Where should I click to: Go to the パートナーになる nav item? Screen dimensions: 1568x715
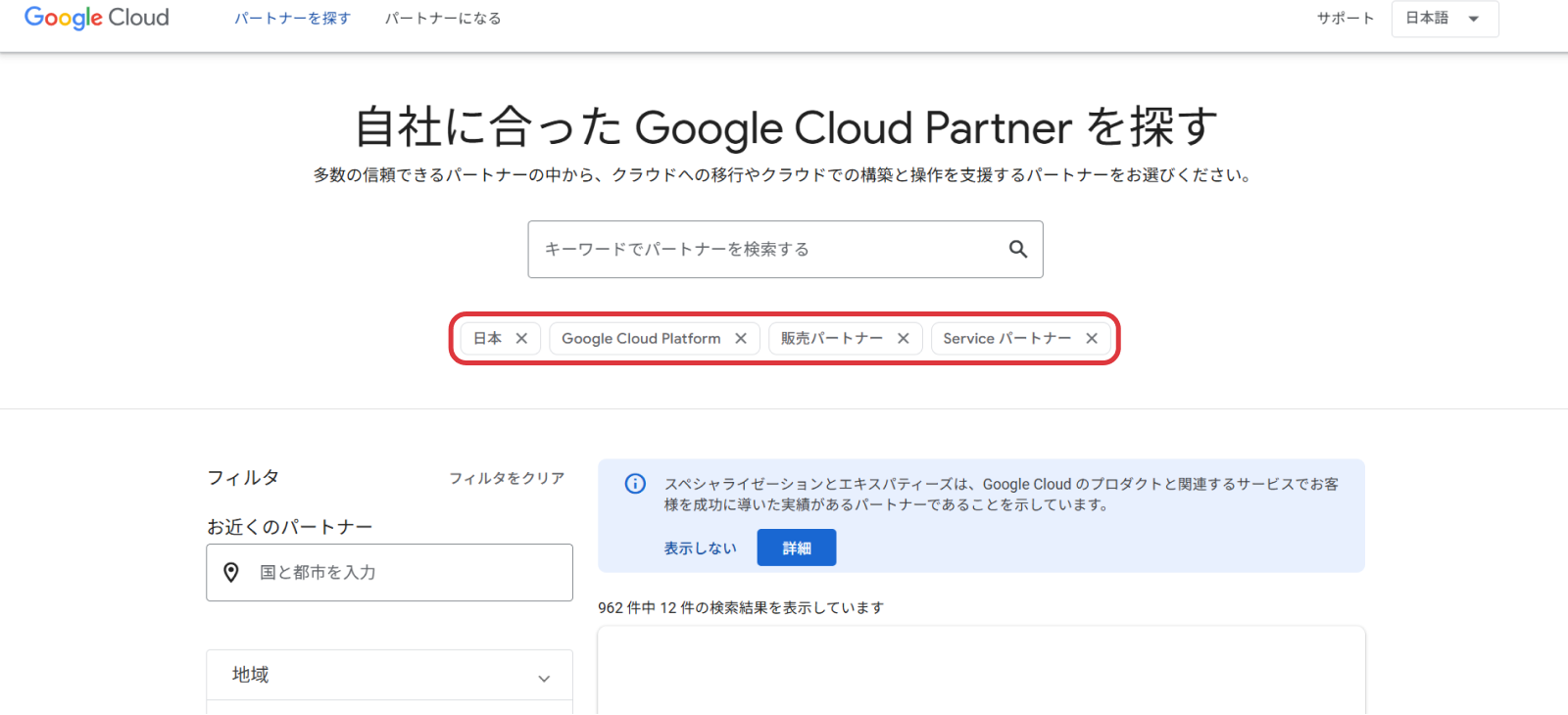442,19
